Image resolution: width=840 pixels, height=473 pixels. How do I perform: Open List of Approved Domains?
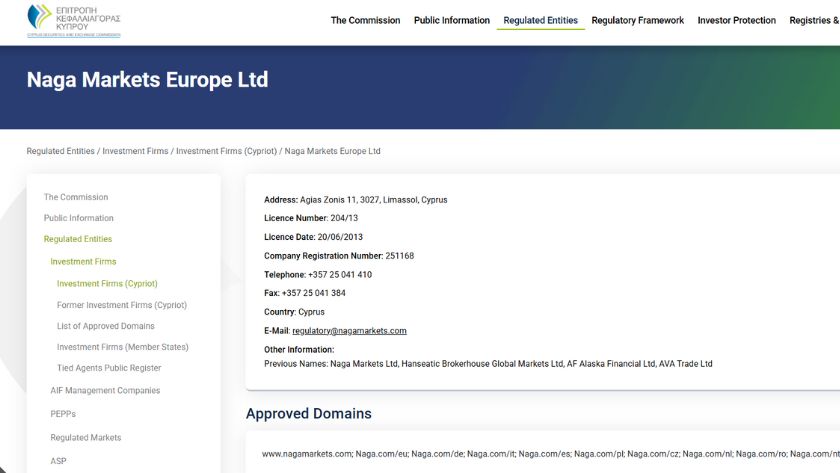coord(106,326)
